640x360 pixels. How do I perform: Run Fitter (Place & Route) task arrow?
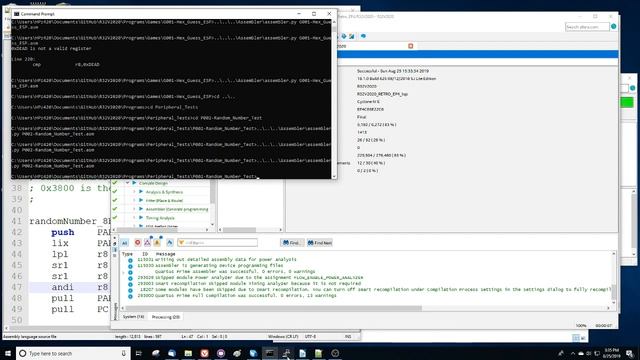(x=141, y=200)
